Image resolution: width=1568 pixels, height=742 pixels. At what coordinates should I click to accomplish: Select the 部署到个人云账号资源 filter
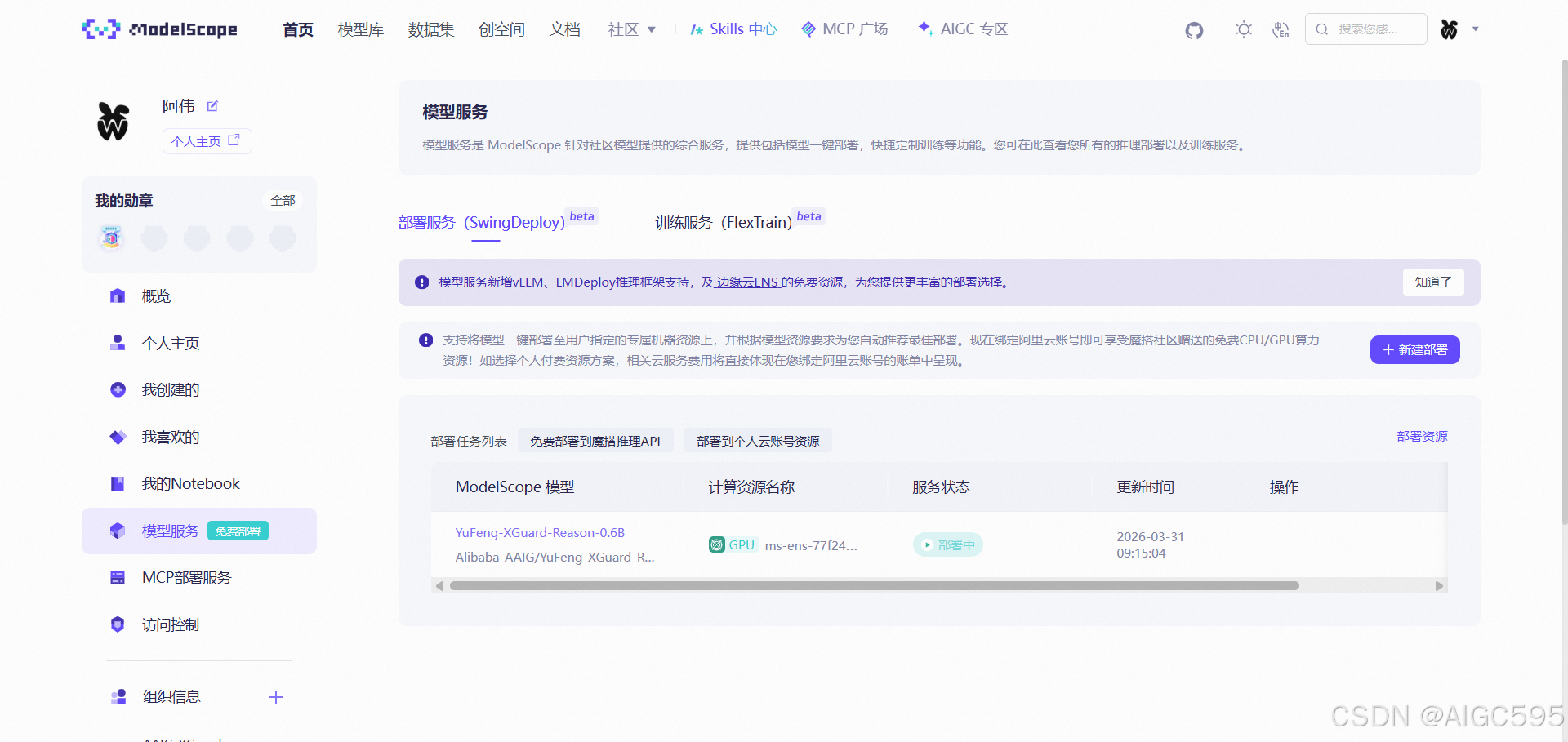[x=758, y=441]
